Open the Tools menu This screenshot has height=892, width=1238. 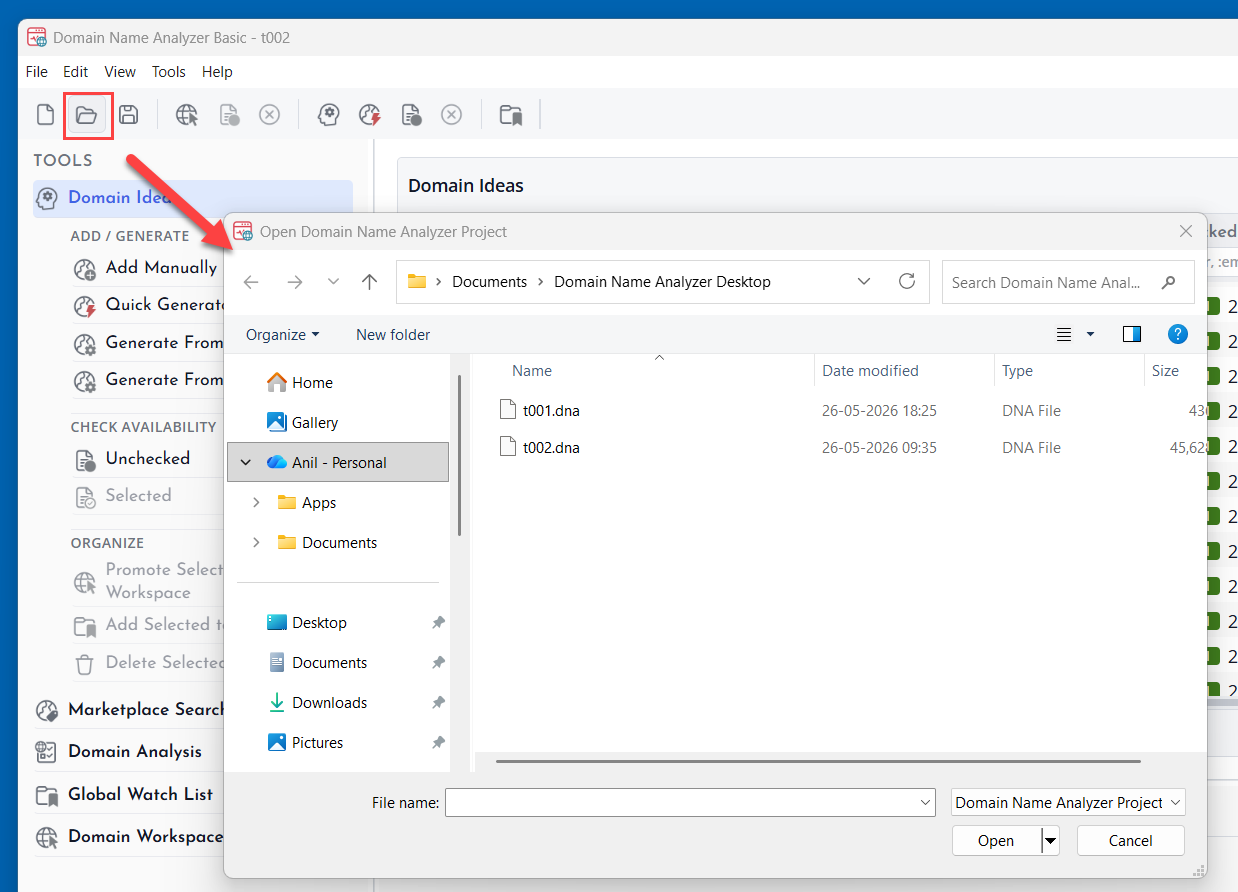(x=169, y=72)
